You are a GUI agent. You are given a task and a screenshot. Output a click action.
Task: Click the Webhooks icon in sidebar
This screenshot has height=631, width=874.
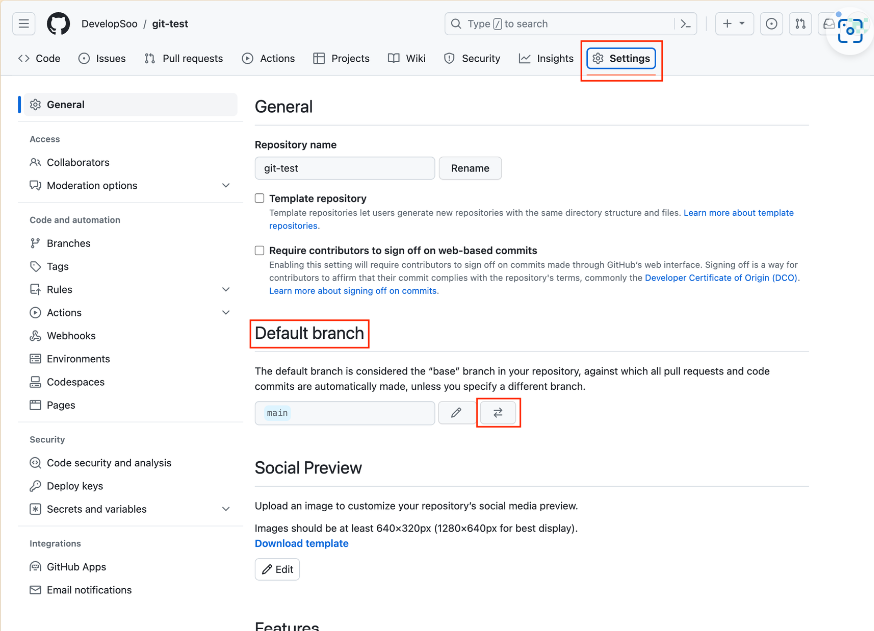[35, 336]
